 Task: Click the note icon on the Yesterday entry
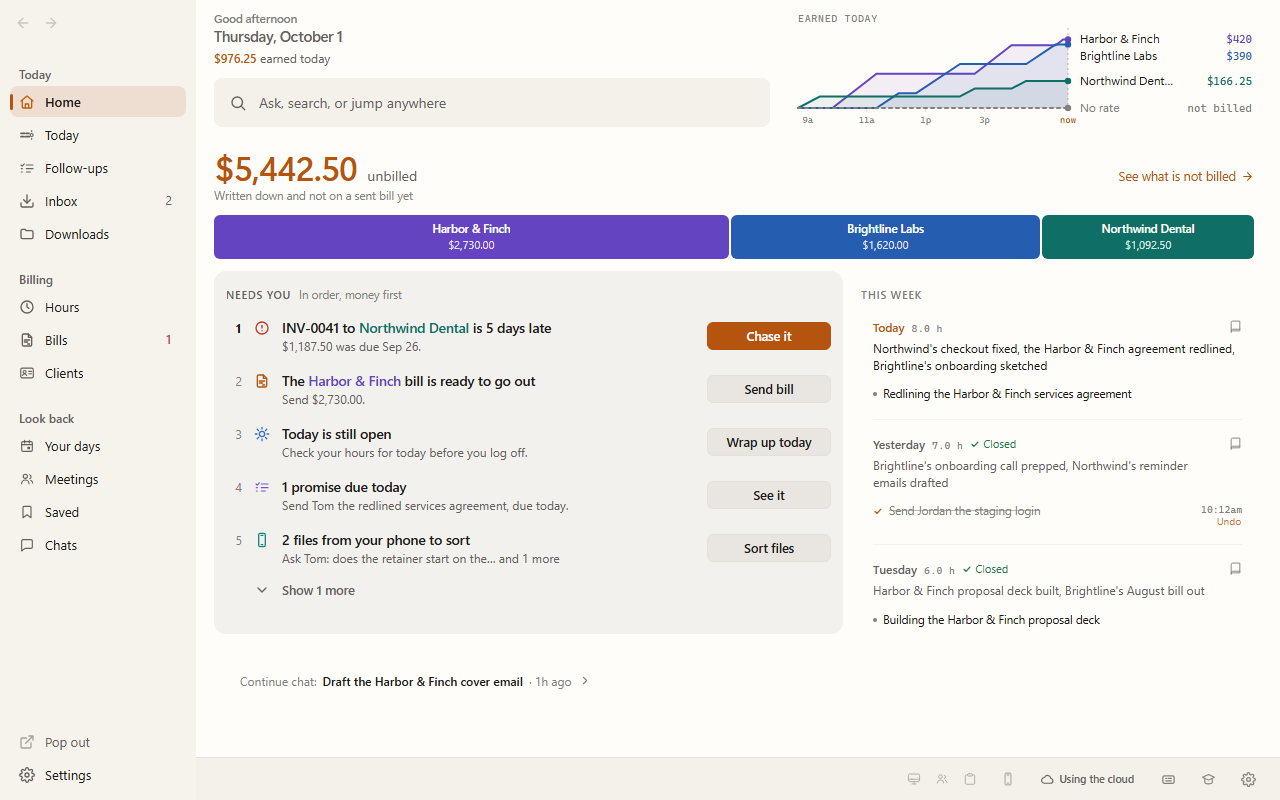pos(1235,443)
